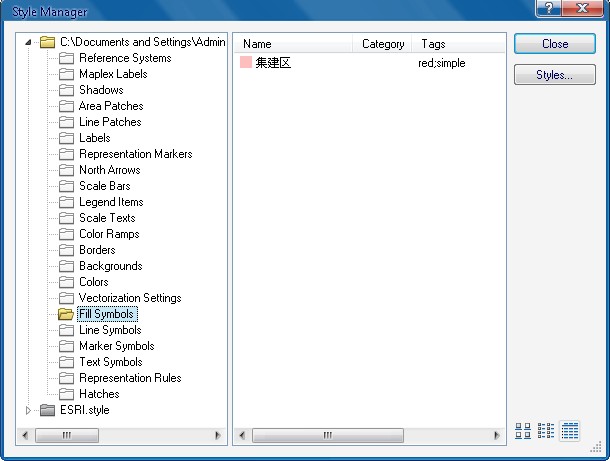Switch to list view mode
Screen dimensions: 610x461
pos(546,431)
